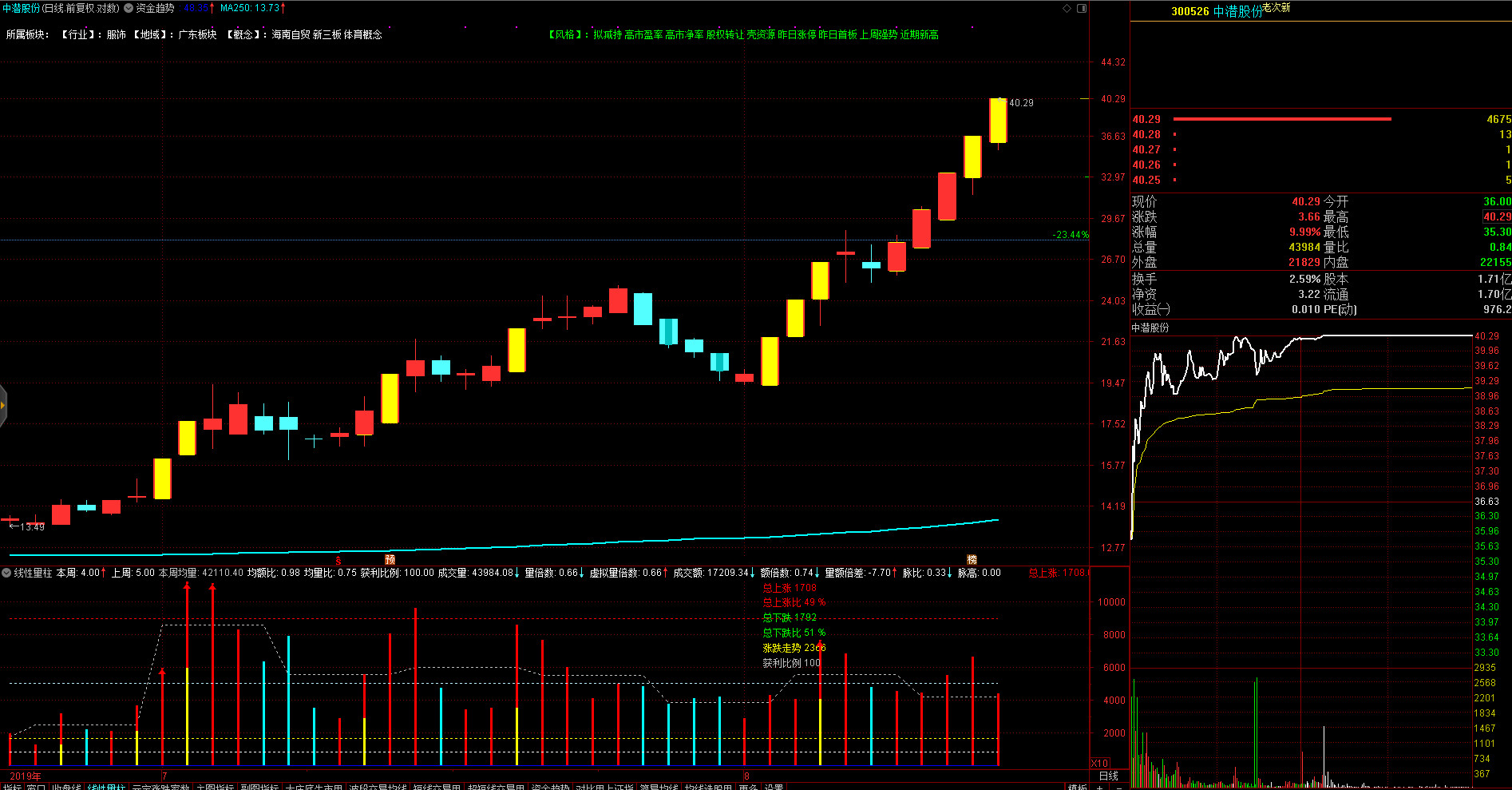
Task: Click the 日线 period button
Action: point(1109,776)
